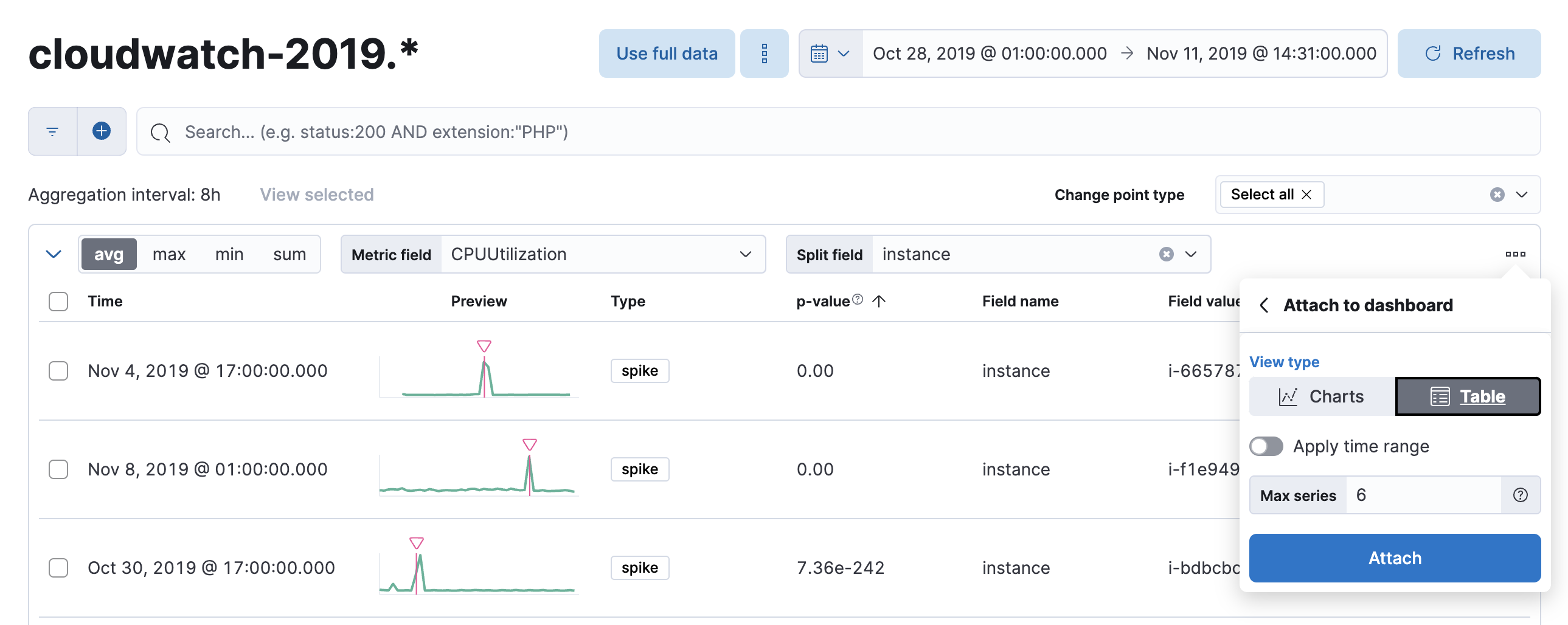
Task: Click the Nov 4 spike preview chart
Action: click(x=479, y=371)
